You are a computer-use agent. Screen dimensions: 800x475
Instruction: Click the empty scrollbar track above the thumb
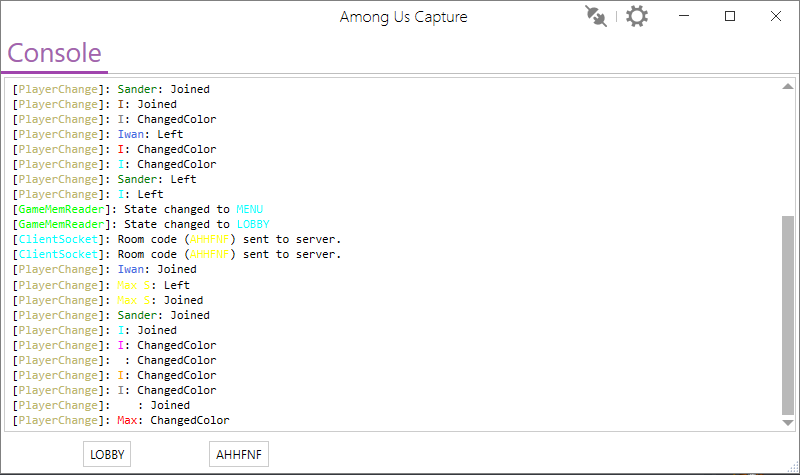tap(788, 150)
